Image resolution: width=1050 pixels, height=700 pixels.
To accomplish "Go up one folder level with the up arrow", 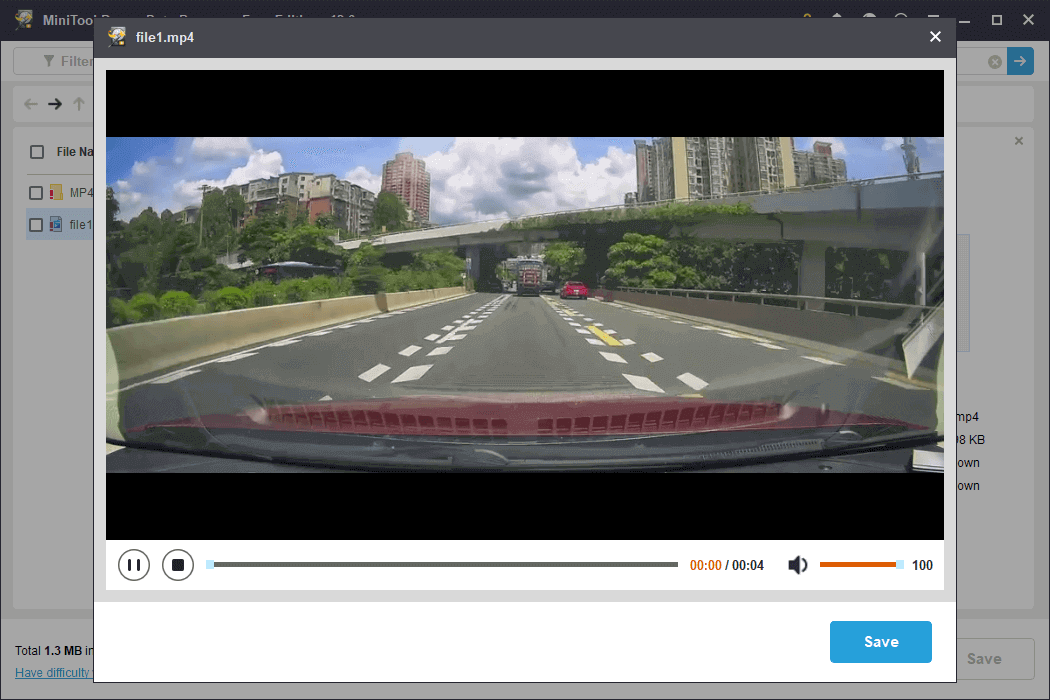I will (x=78, y=103).
